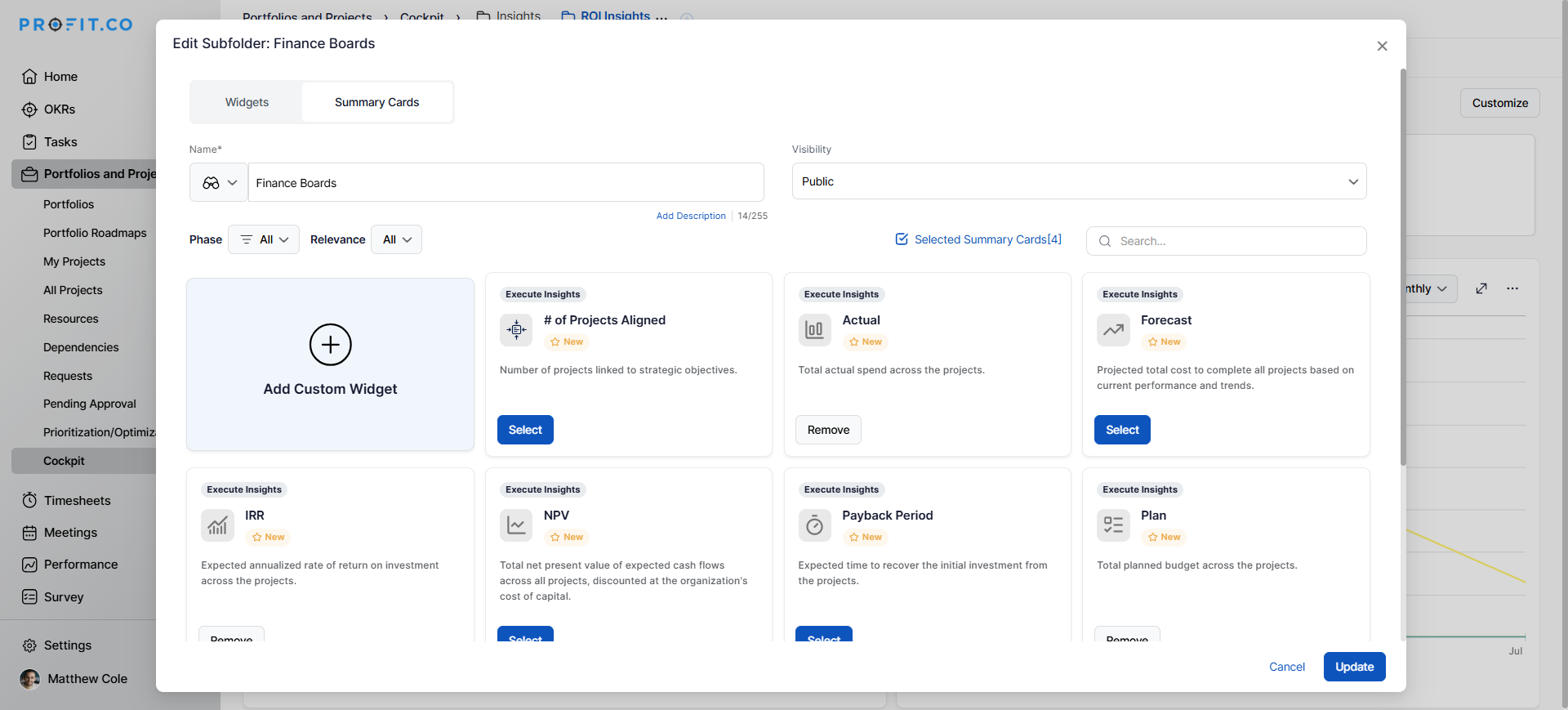Click the Add Description link
This screenshot has height=710, width=1568.
point(691,216)
